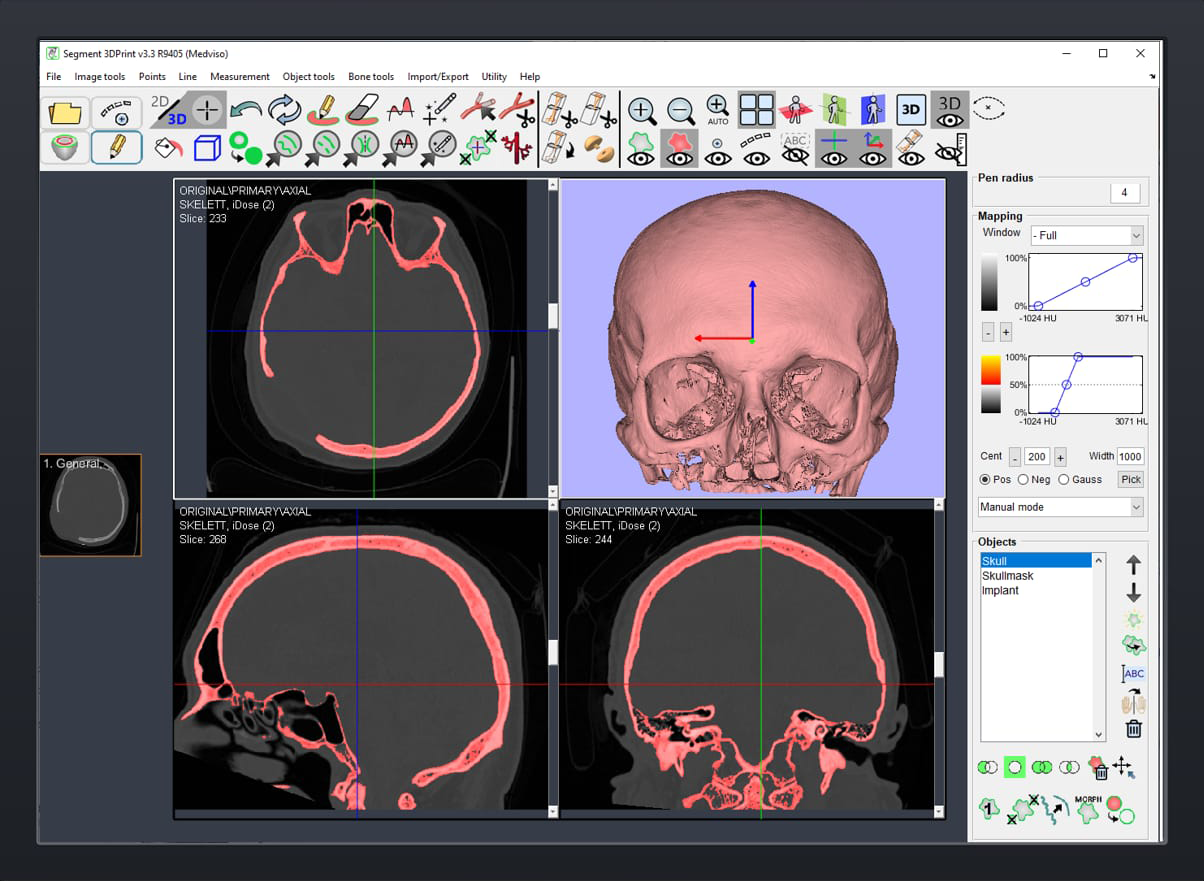Click the zoom in magnifier
Viewport: 1204px width, 881px height.
(x=641, y=110)
